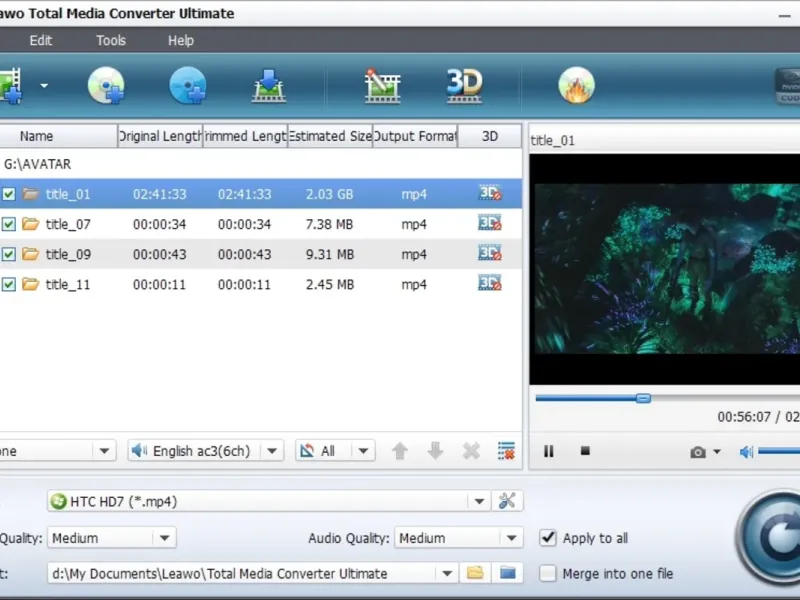
Task: Open the output path dropdown
Action: [447, 573]
